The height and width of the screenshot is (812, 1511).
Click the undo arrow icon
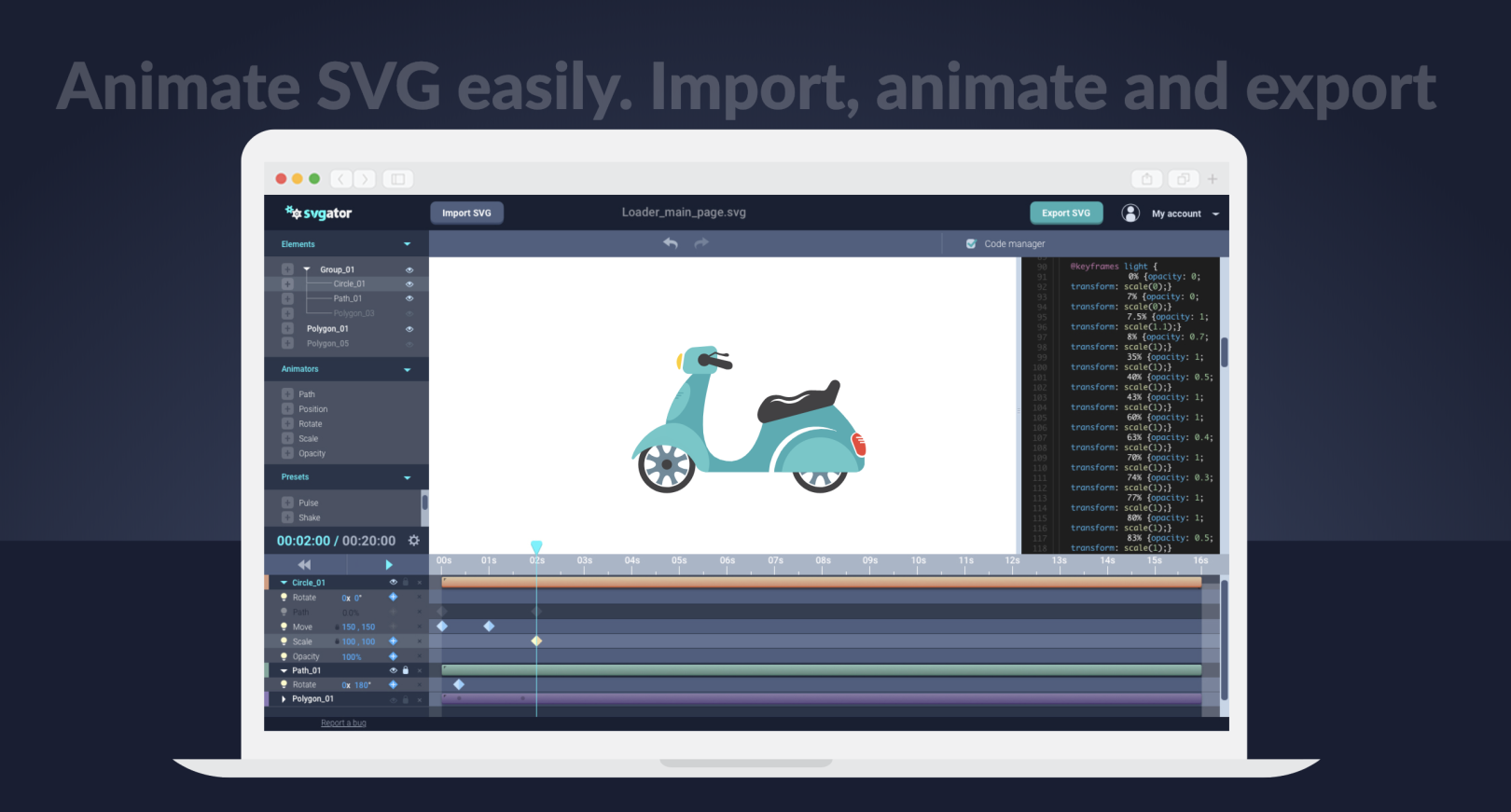pyautogui.click(x=671, y=243)
